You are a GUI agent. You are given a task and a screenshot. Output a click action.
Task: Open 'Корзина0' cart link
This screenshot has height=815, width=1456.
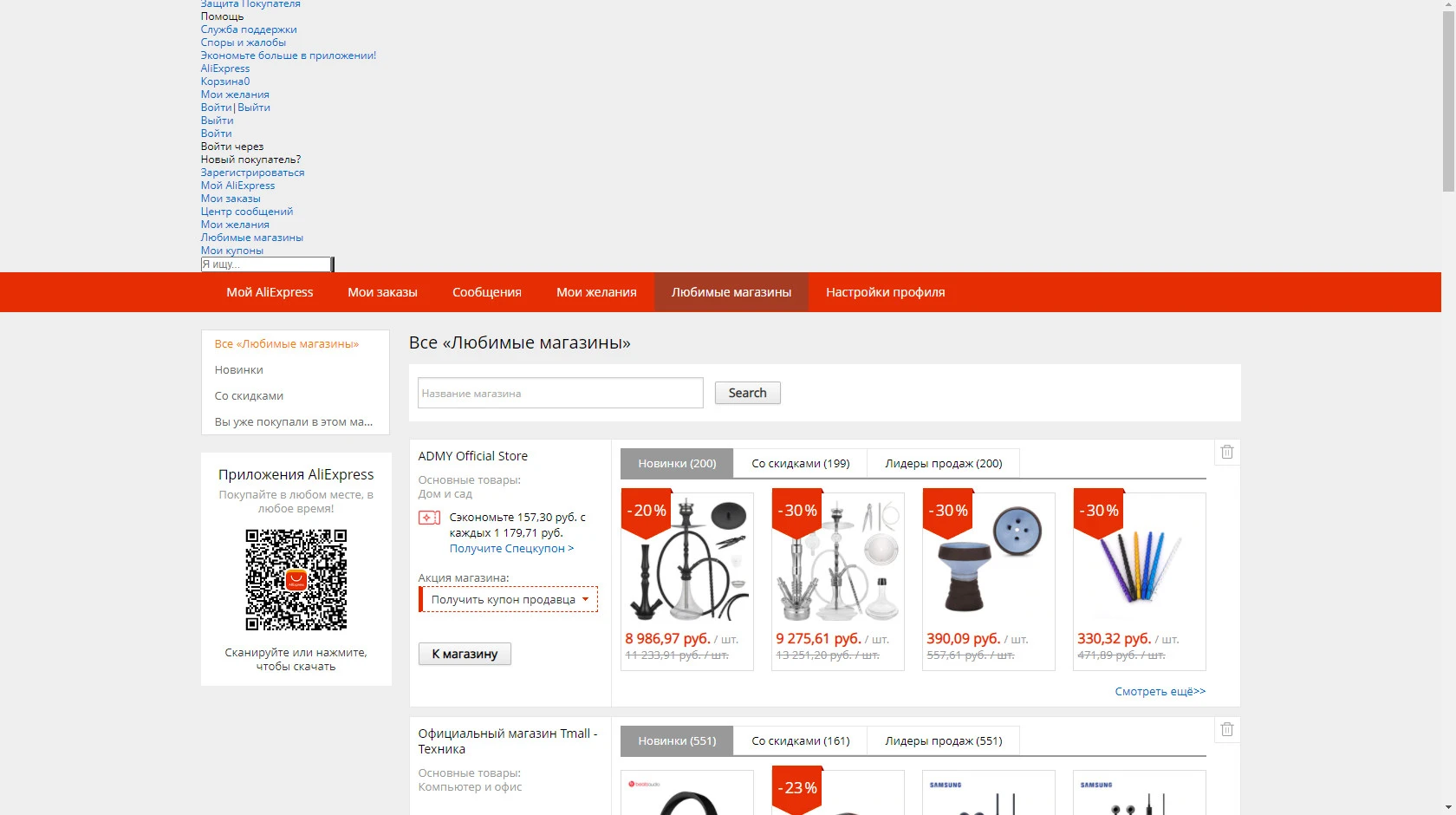[225, 81]
